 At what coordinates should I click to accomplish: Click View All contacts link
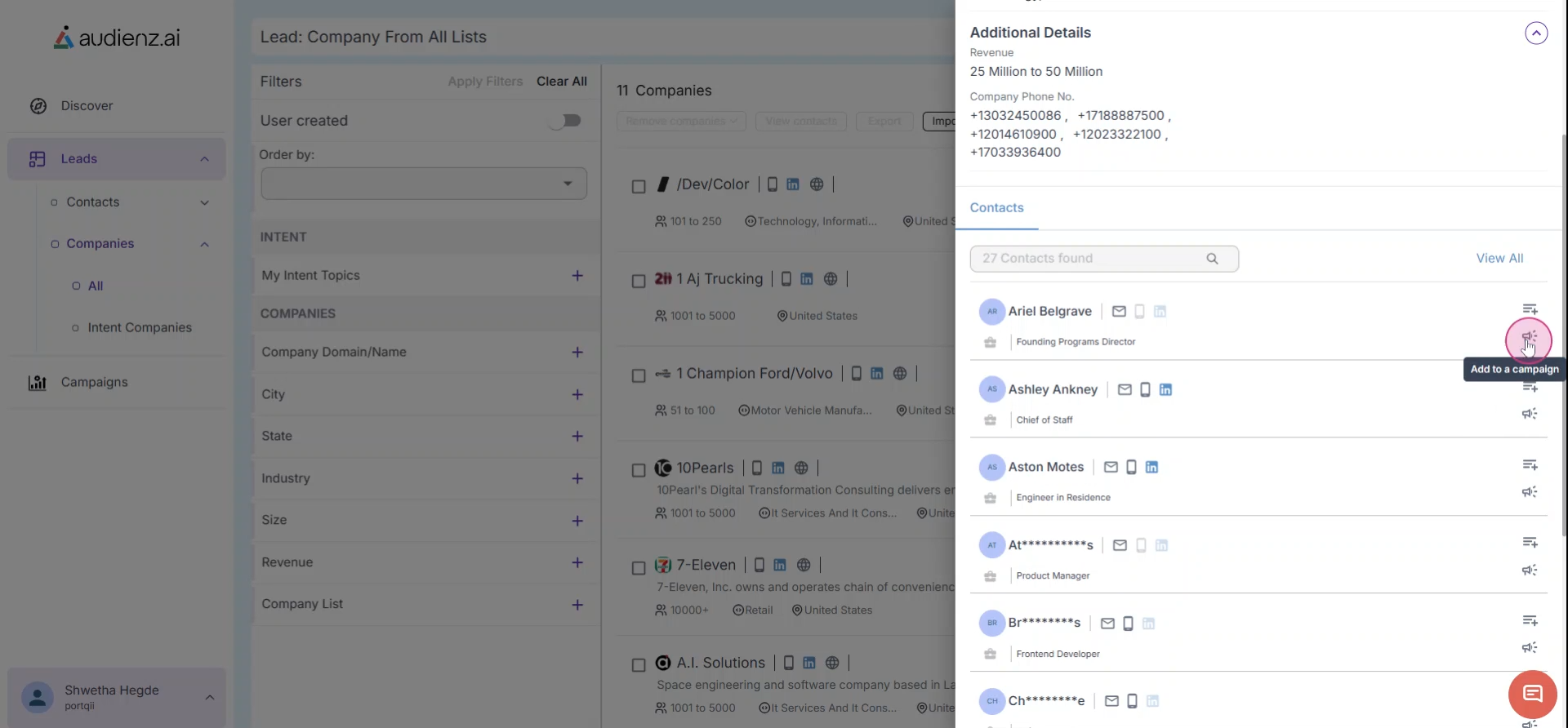[1499, 259]
